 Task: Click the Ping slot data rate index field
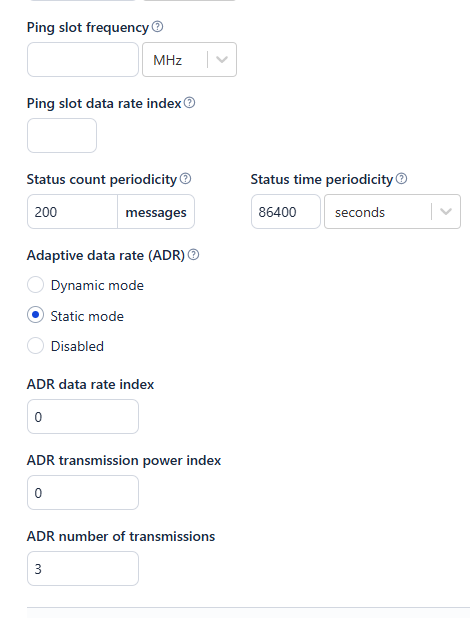coord(62,136)
